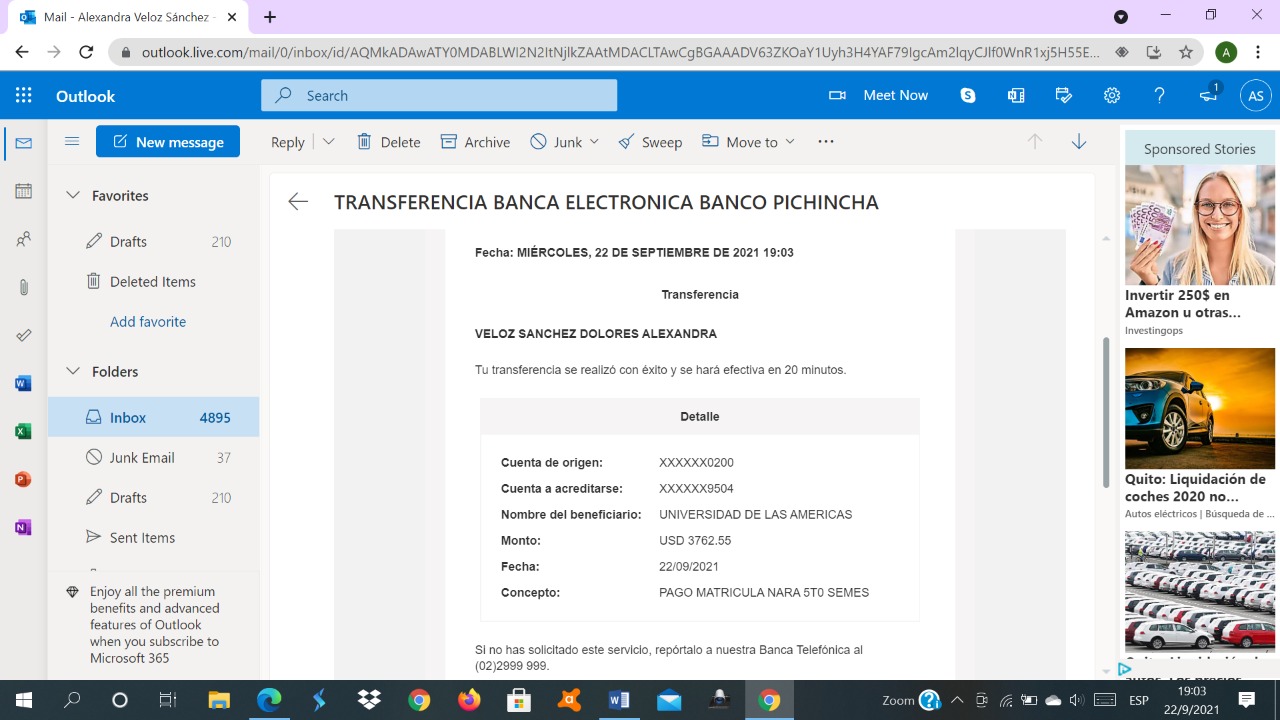This screenshot has width=1280, height=720.
Task: Click the New message button
Action: [168, 142]
